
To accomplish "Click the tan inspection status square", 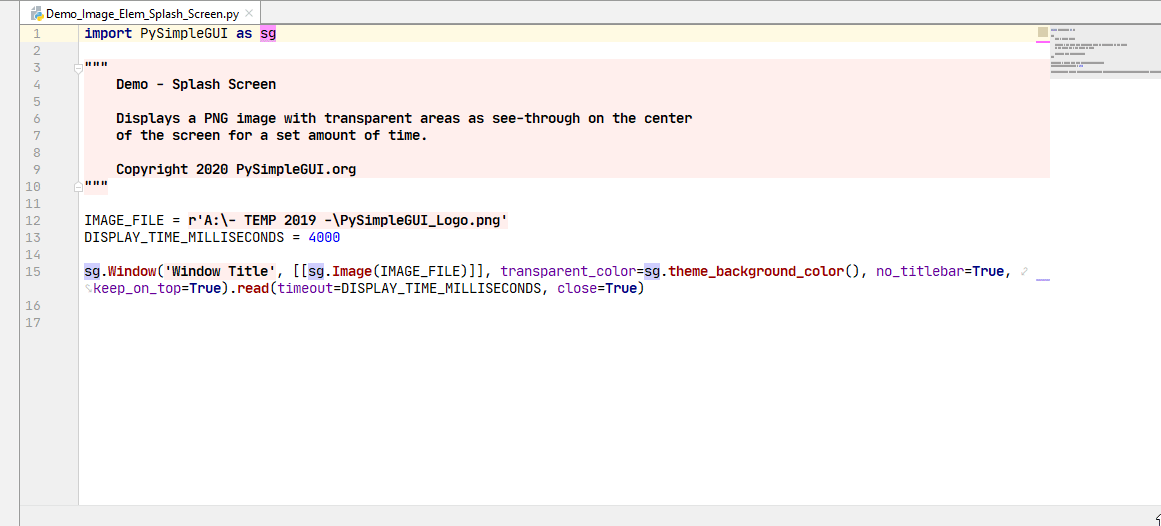I will 1043,32.
